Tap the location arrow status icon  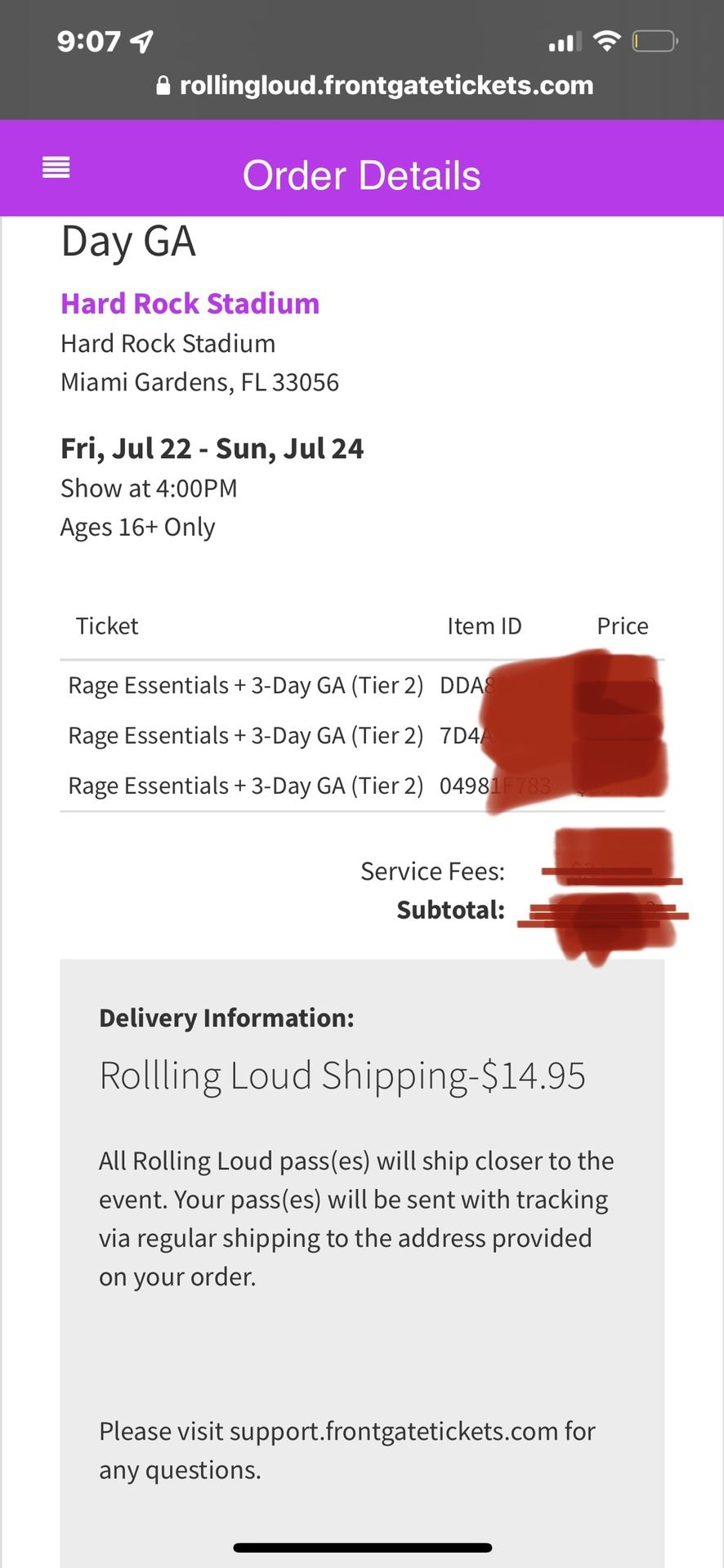pyautogui.click(x=142, y=41)
